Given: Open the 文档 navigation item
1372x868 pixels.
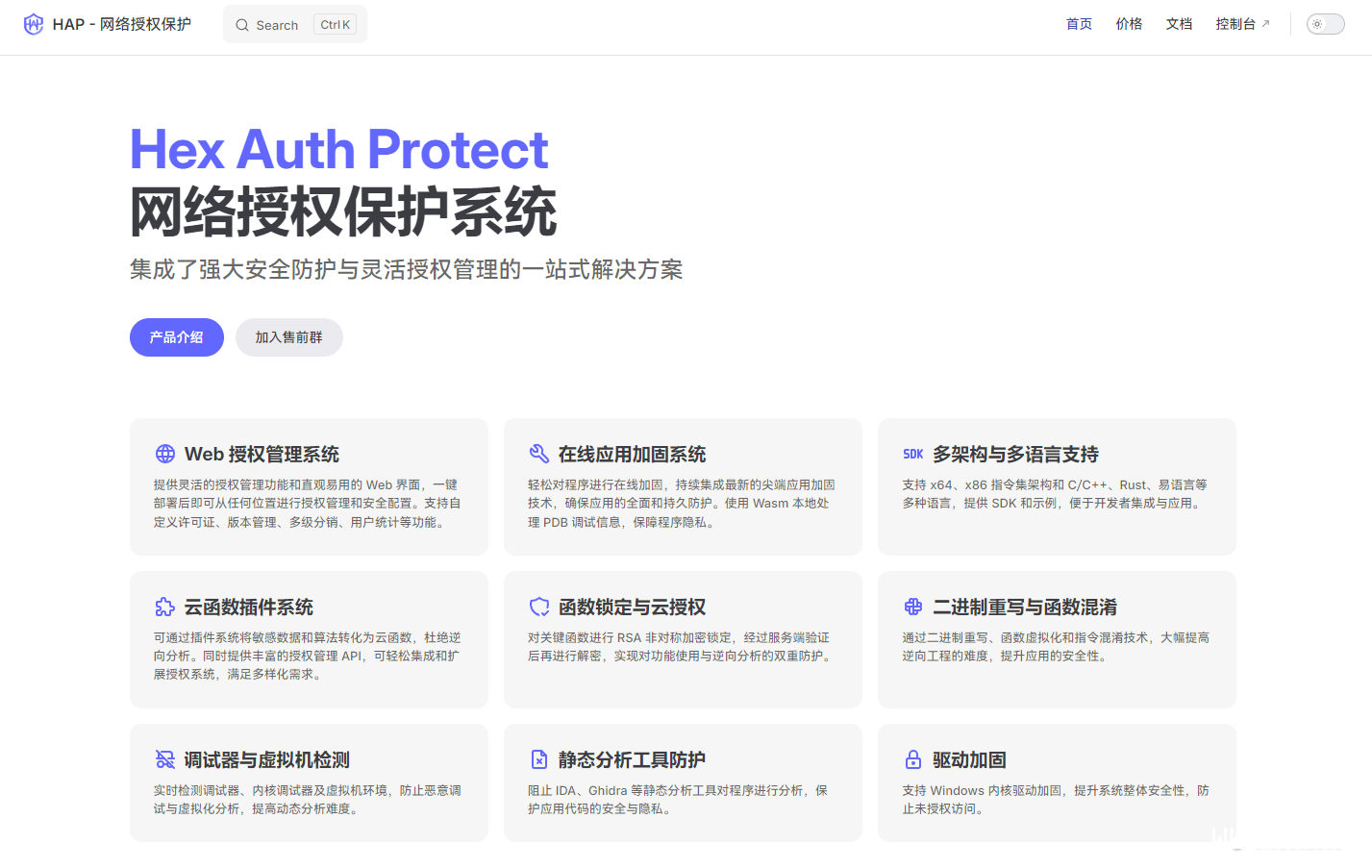Looking at the screenshot, I should pos(1179,24).
